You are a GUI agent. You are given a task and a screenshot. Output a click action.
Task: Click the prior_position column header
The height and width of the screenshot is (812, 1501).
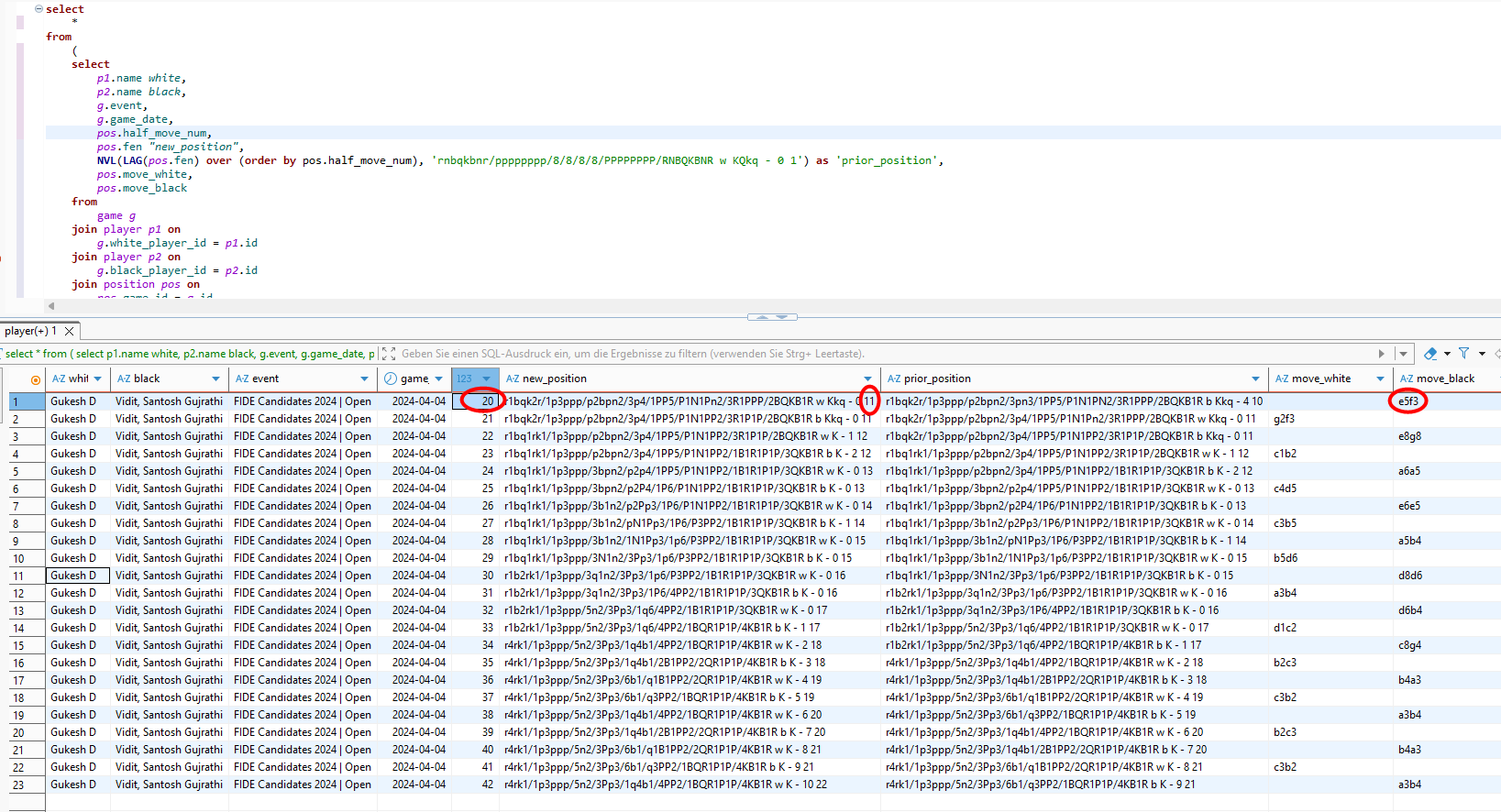937,379
